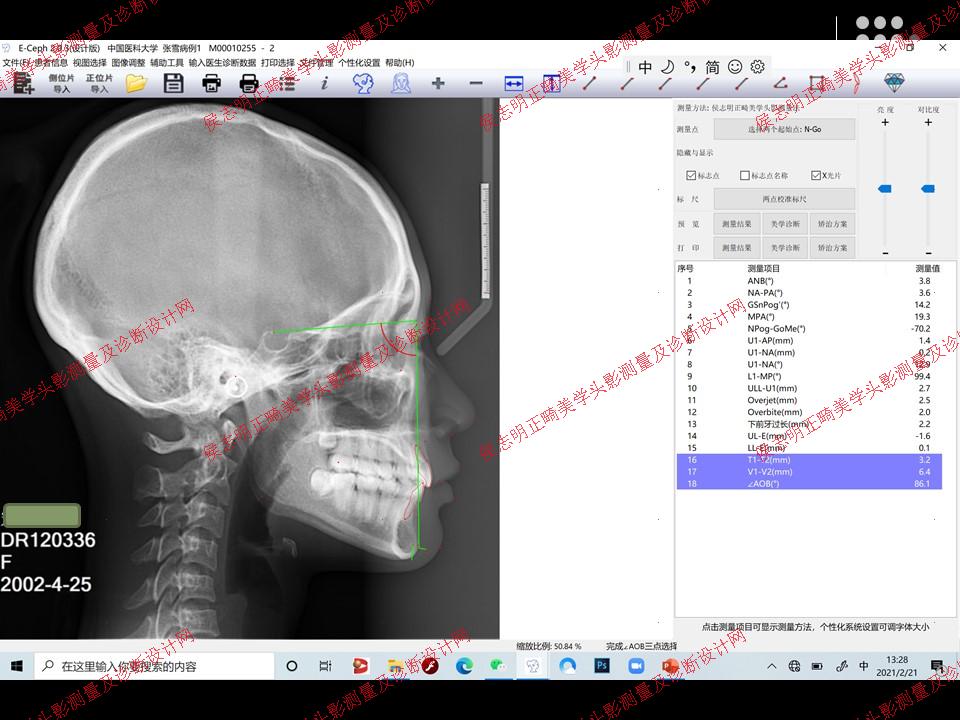Select the Overbite(mm) measurement row
This screenshot has width=960, height=720.
click(809, 412)
